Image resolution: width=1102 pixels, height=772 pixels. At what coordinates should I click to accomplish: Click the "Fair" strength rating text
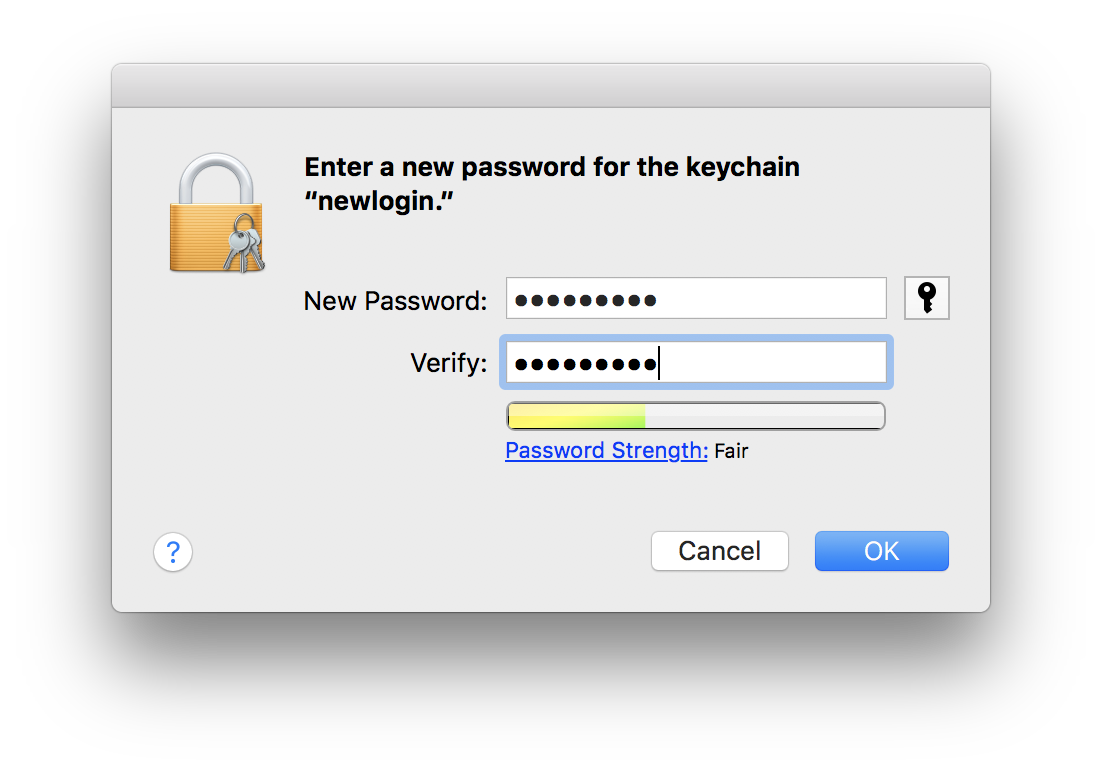731,451
